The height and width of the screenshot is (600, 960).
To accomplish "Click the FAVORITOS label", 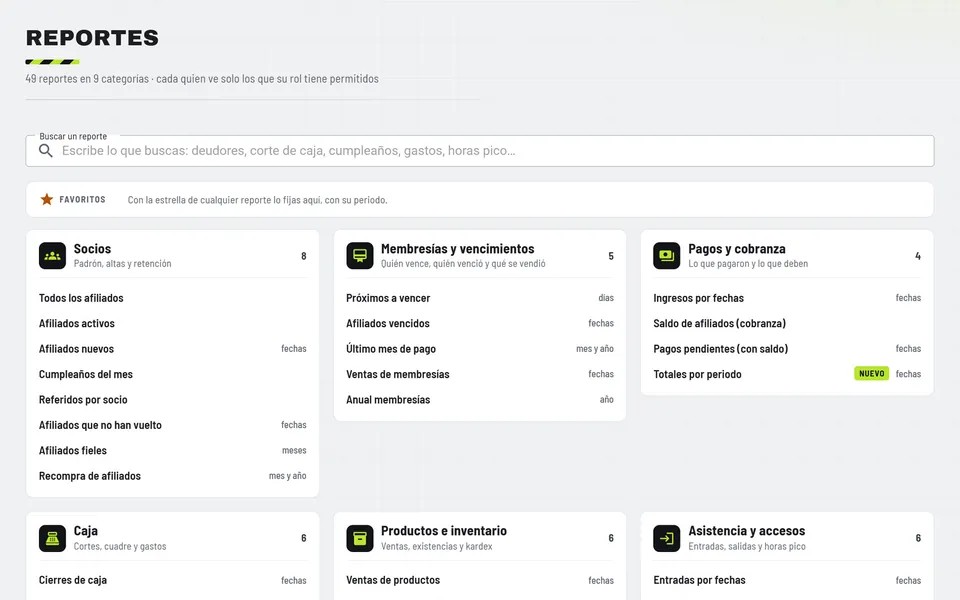I will point(82,200).
